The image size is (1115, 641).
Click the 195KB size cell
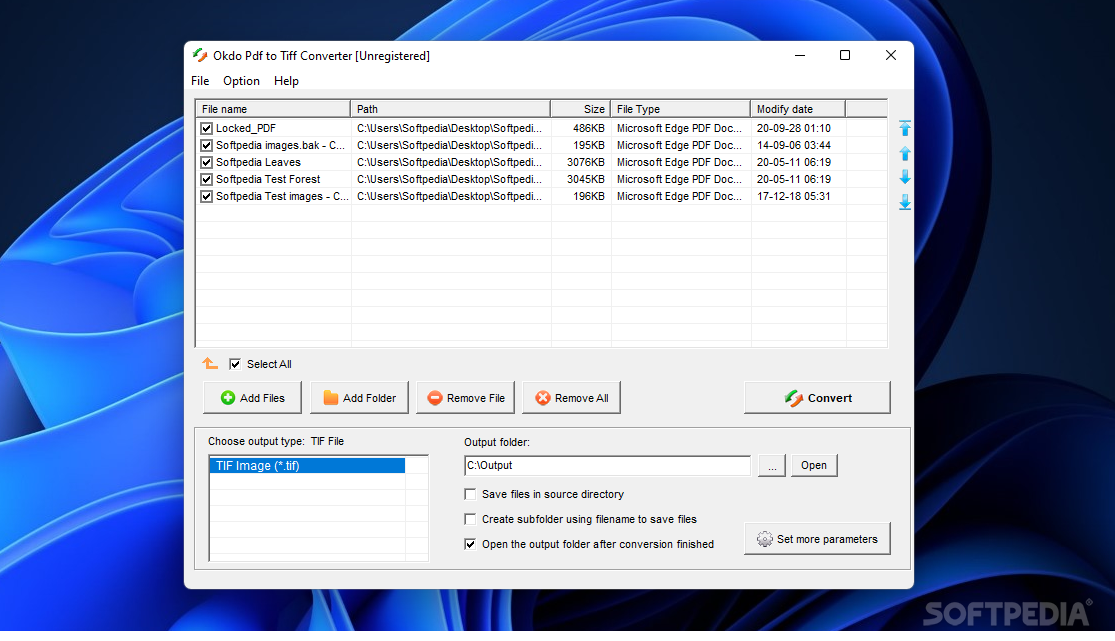(x=589, y=145)
